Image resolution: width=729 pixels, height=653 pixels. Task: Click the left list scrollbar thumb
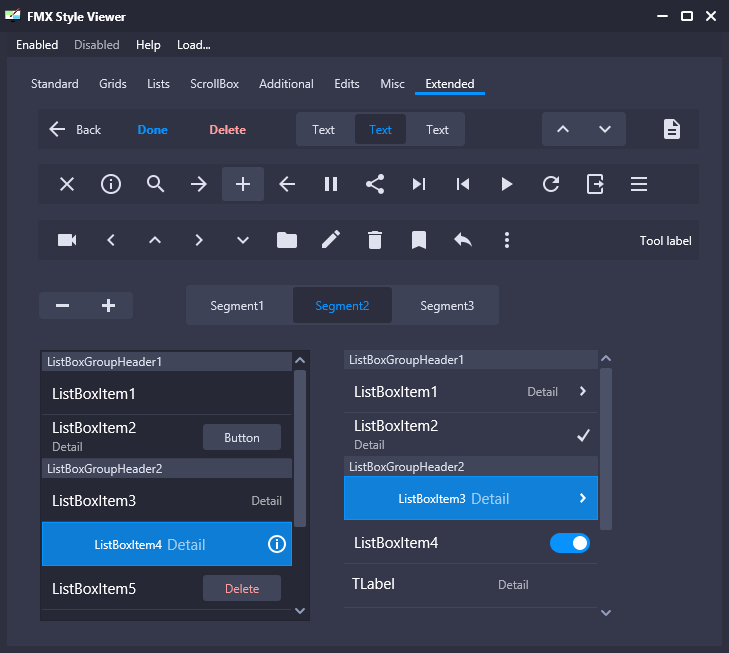click(300, 449)
